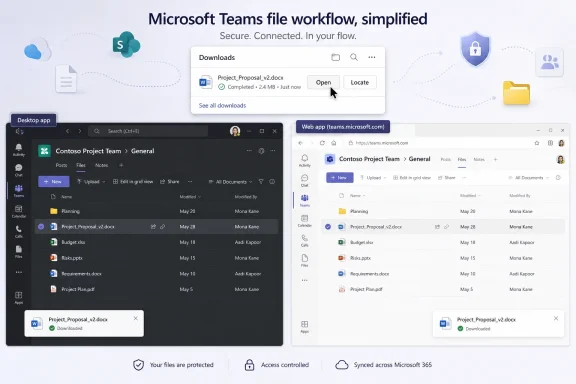576x384 pixels.
Task: Open info pane icon in desktop file toolbar
Action: coord(272,182)
